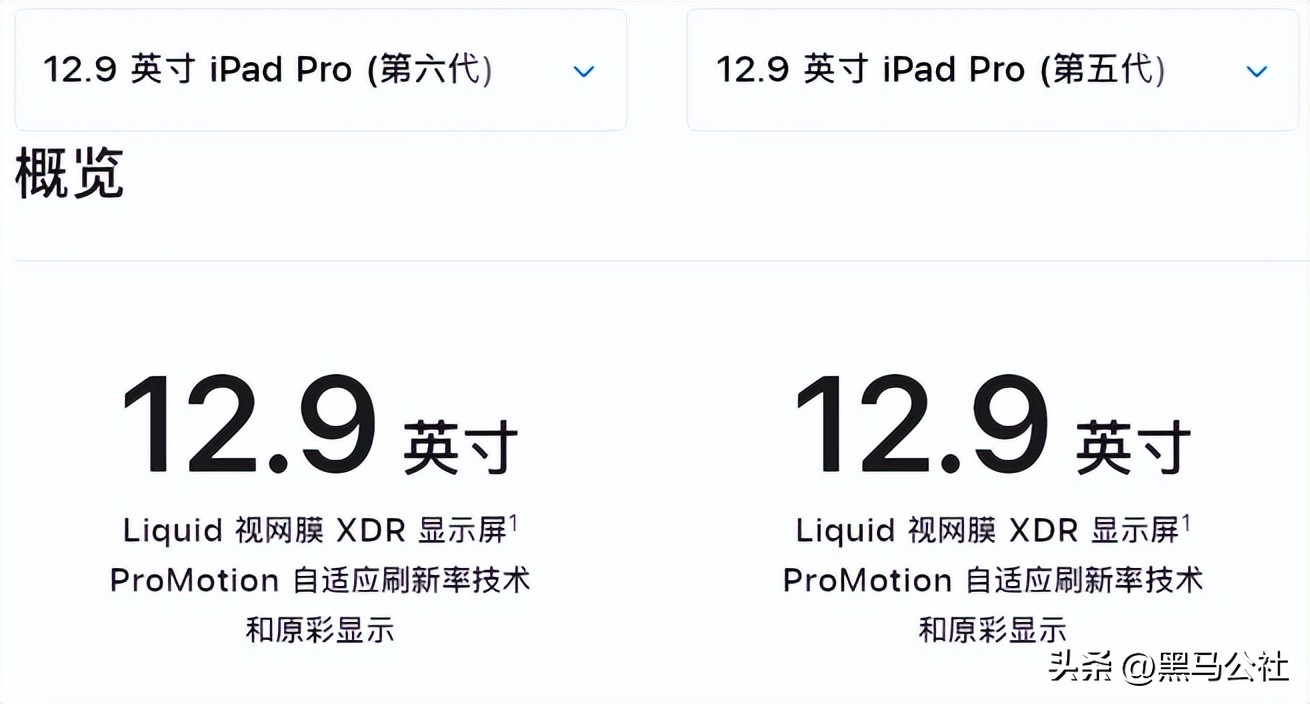Click the Liquid 视网膜 XDR 显示屏 text on the right

coord(992,528)
